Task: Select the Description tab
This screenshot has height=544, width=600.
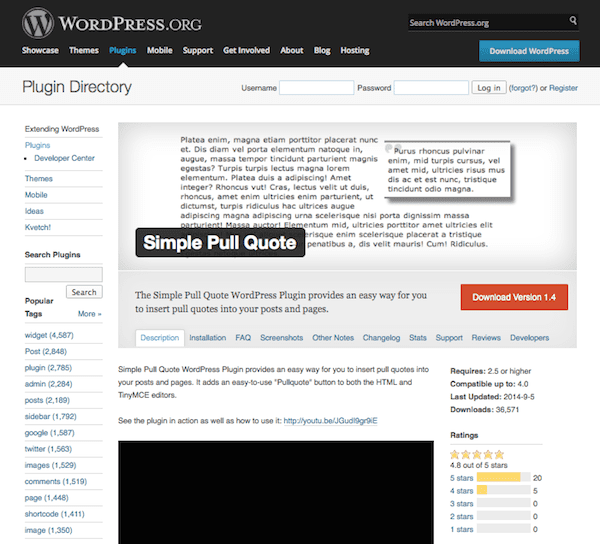Action: [x=160, y=338]
